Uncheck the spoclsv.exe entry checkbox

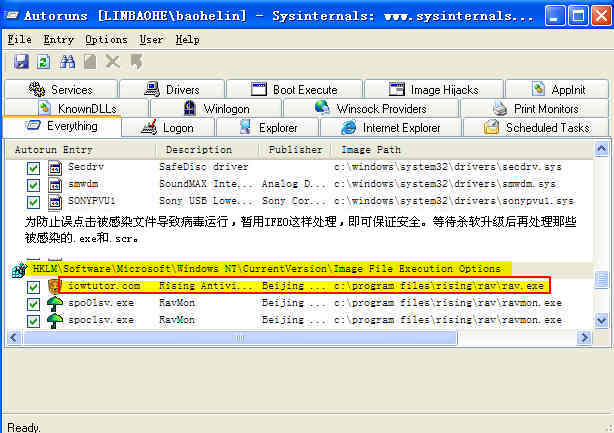coord(33,321)
